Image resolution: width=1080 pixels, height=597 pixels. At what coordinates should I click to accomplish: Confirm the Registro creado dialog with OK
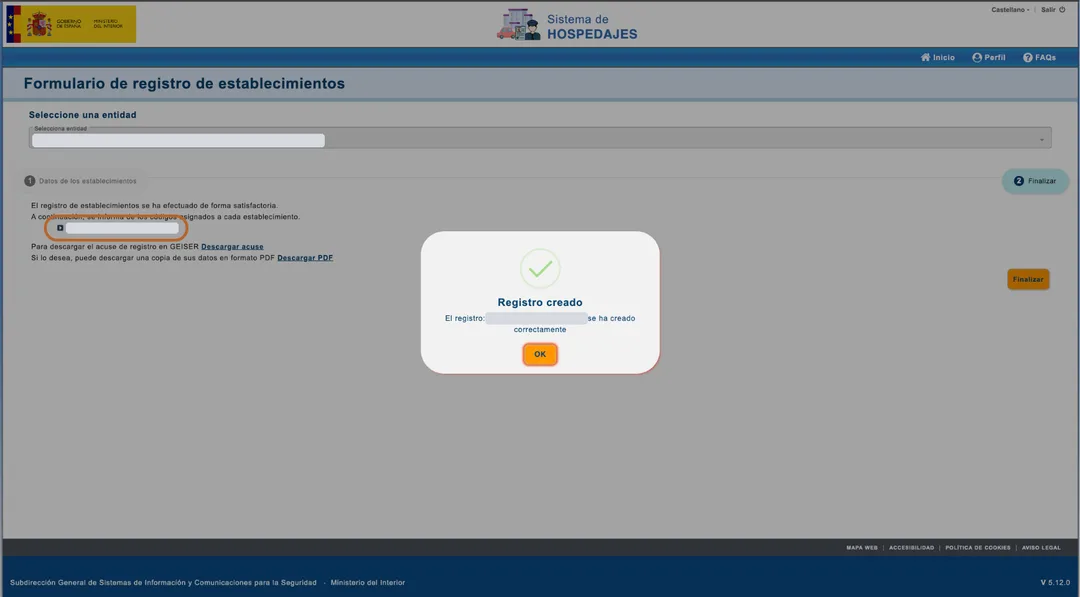tap(539, 354)
